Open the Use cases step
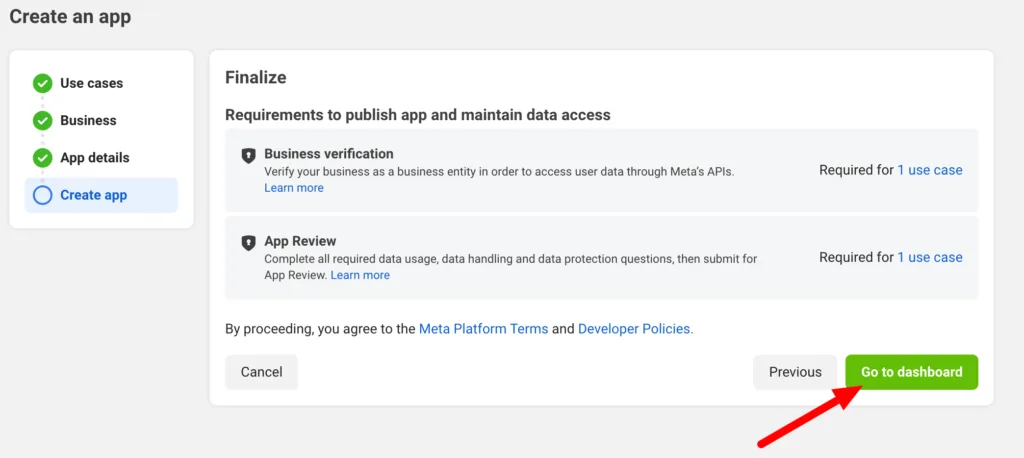The height and width of the screenshot is (458, 1024). [91, 84]
